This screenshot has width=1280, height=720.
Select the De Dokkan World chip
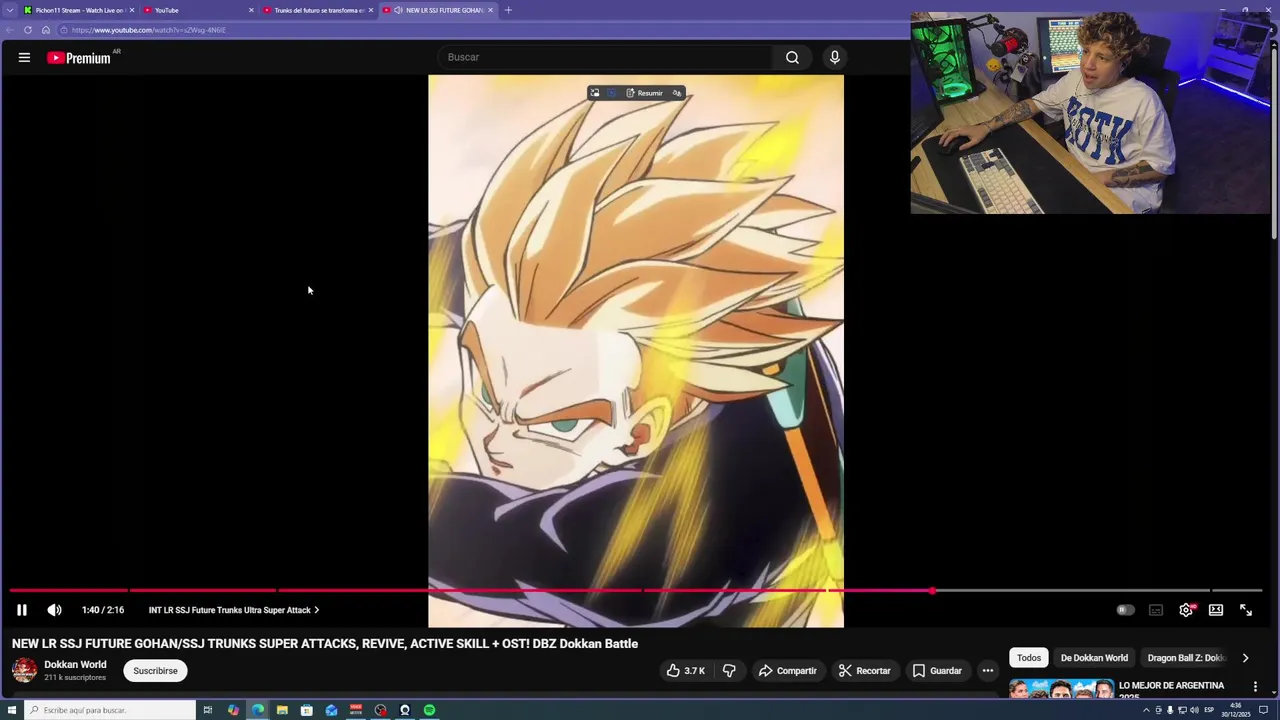coord(1094,658)
